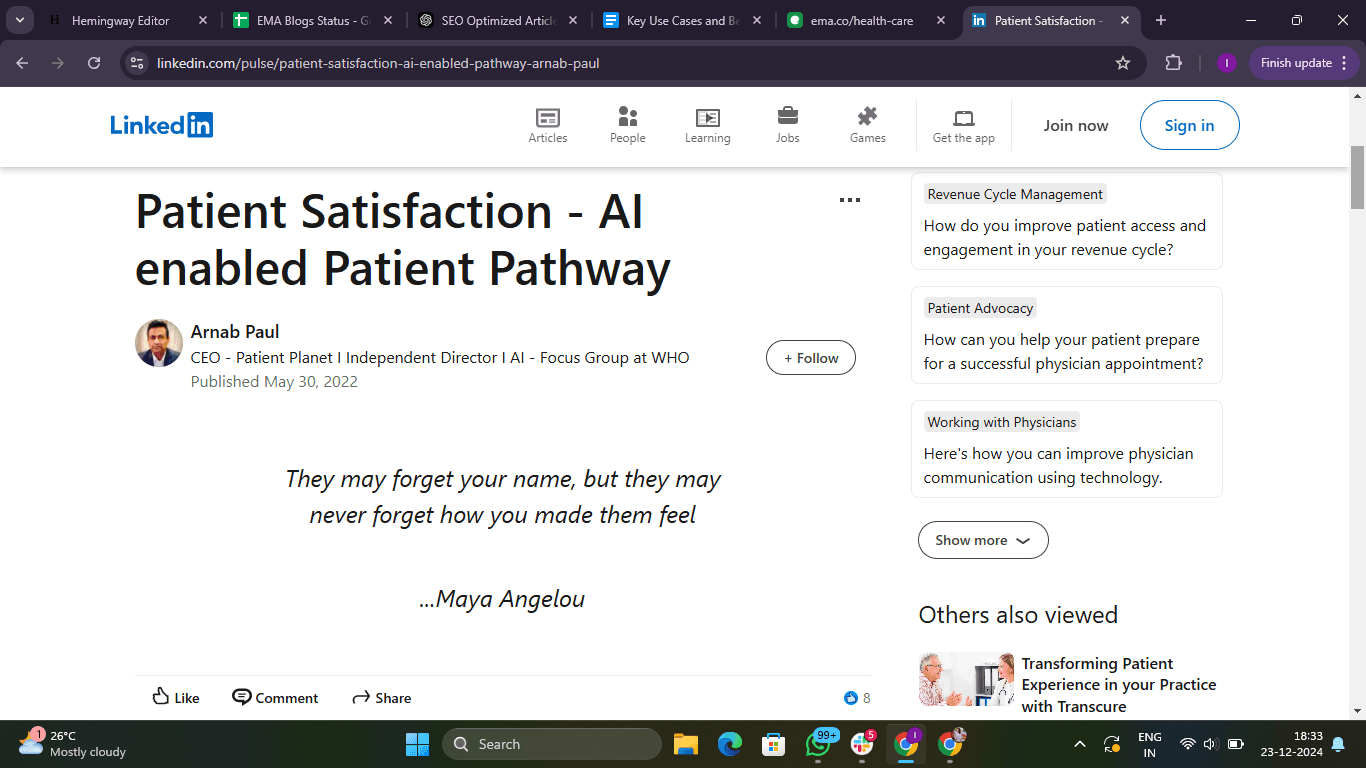
Task: Open the Games puzzle icon
Action: click(x=868, y=116)
